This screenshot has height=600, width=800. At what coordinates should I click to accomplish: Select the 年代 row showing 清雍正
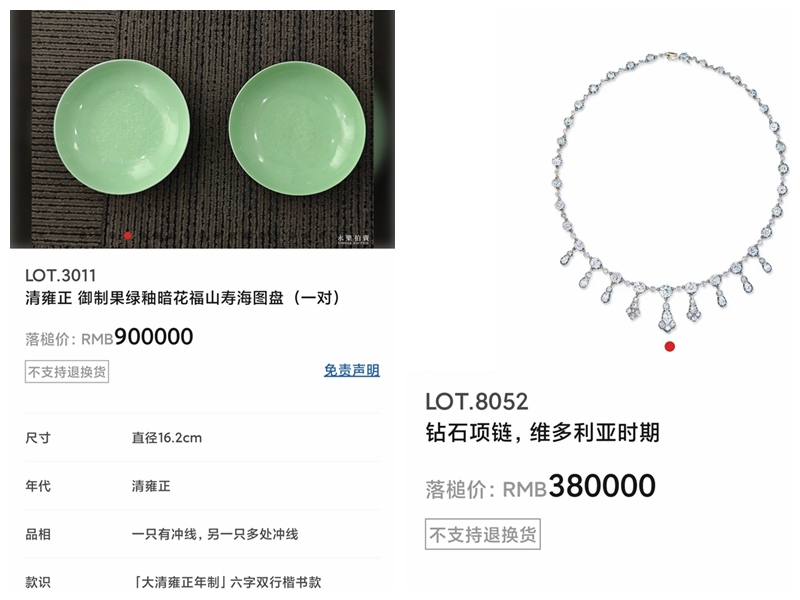[202, 486]
